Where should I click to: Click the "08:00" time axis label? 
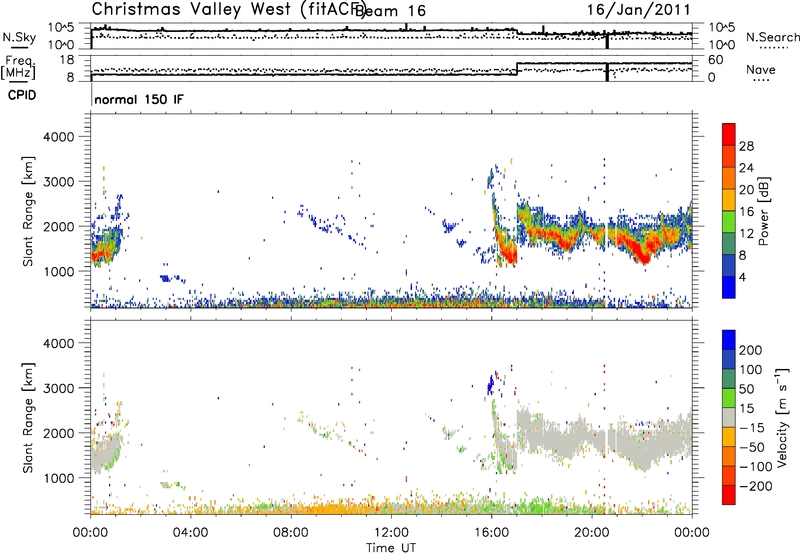coord(291,533)
